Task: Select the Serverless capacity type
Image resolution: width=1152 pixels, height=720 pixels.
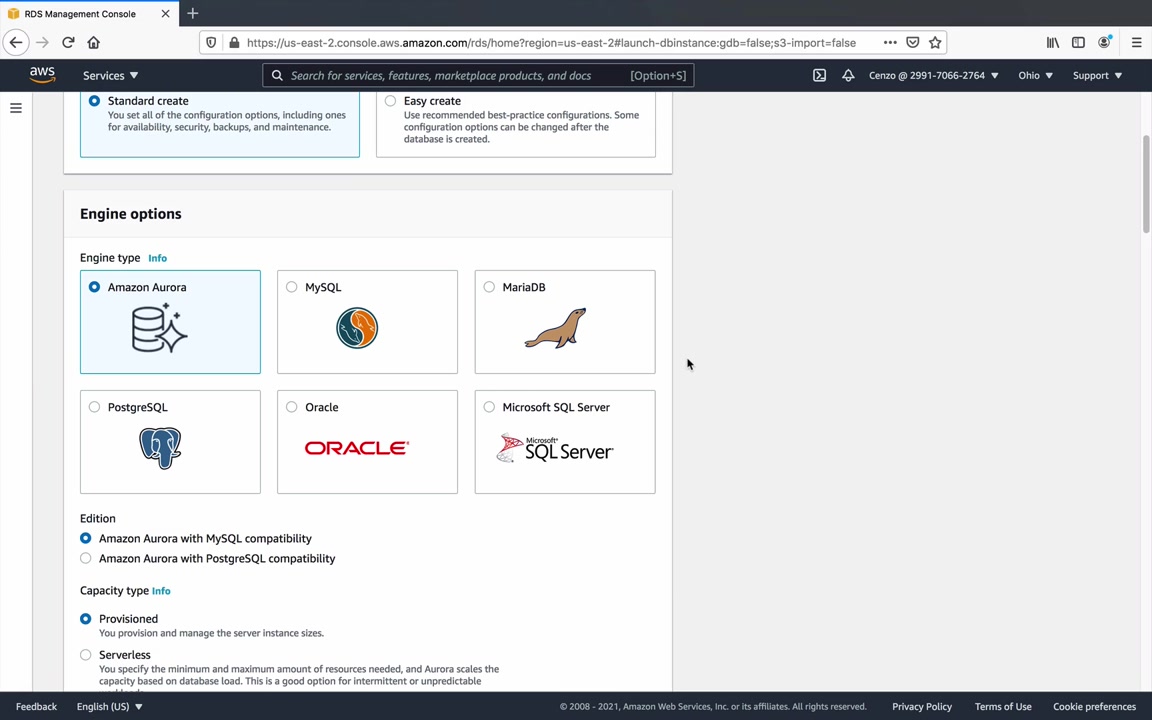Action: pos(86,655)
